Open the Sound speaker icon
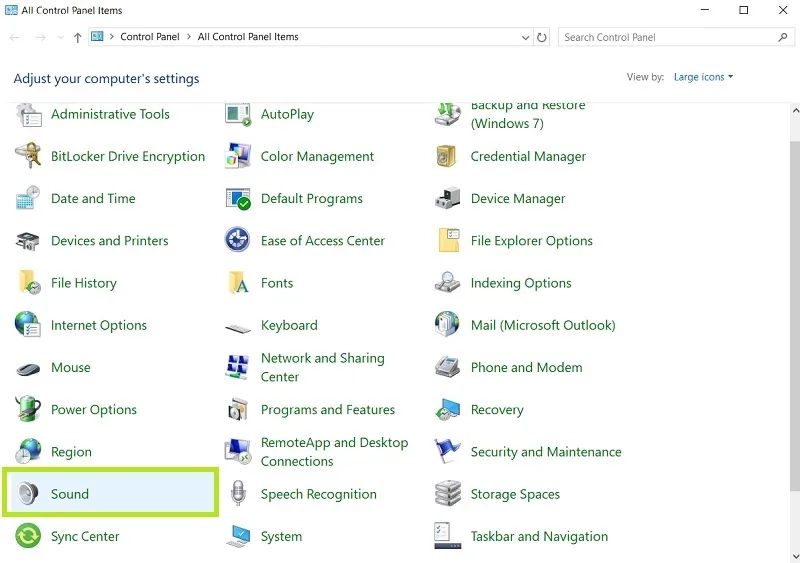Viewport: 800px width, 563px height. click(28, 494)
